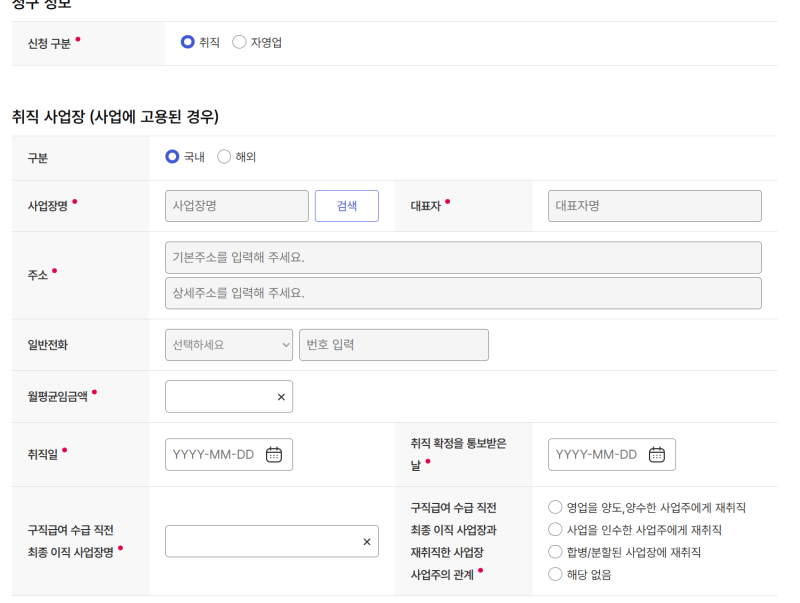Click the 대표자명 input field
Viewport: 800px width, 603px height.
pos(655,206)
